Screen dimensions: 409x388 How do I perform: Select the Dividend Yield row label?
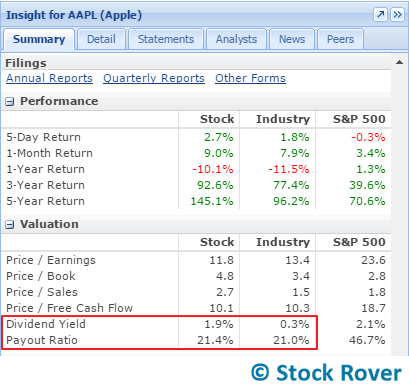click(x=46, y=324)
